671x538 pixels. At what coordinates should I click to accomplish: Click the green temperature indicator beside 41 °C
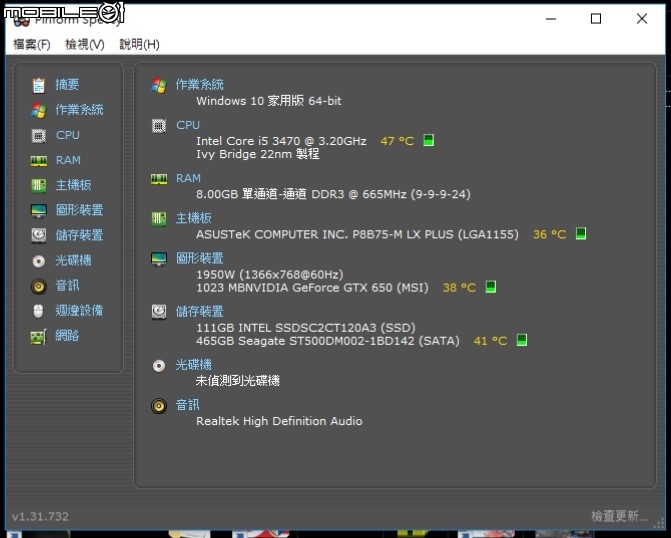click(x=522, y=340)
